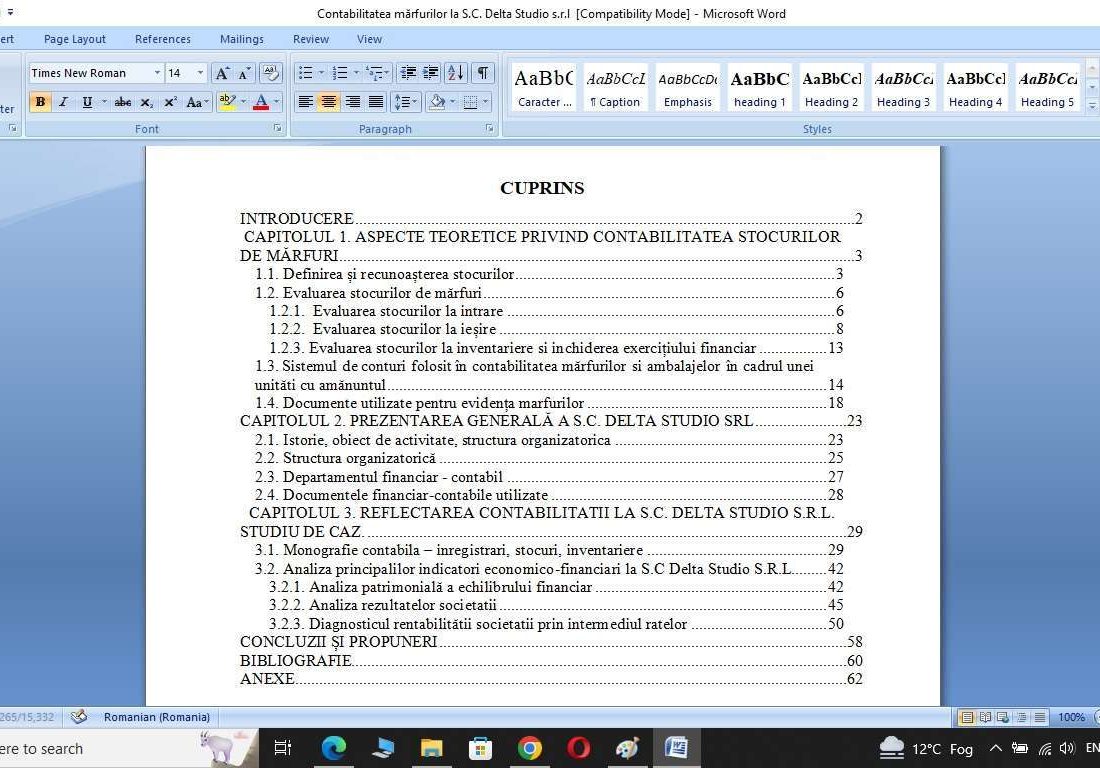Decrease the paragraph indent
Viewport: 1100px width, 768px height.
408,73
